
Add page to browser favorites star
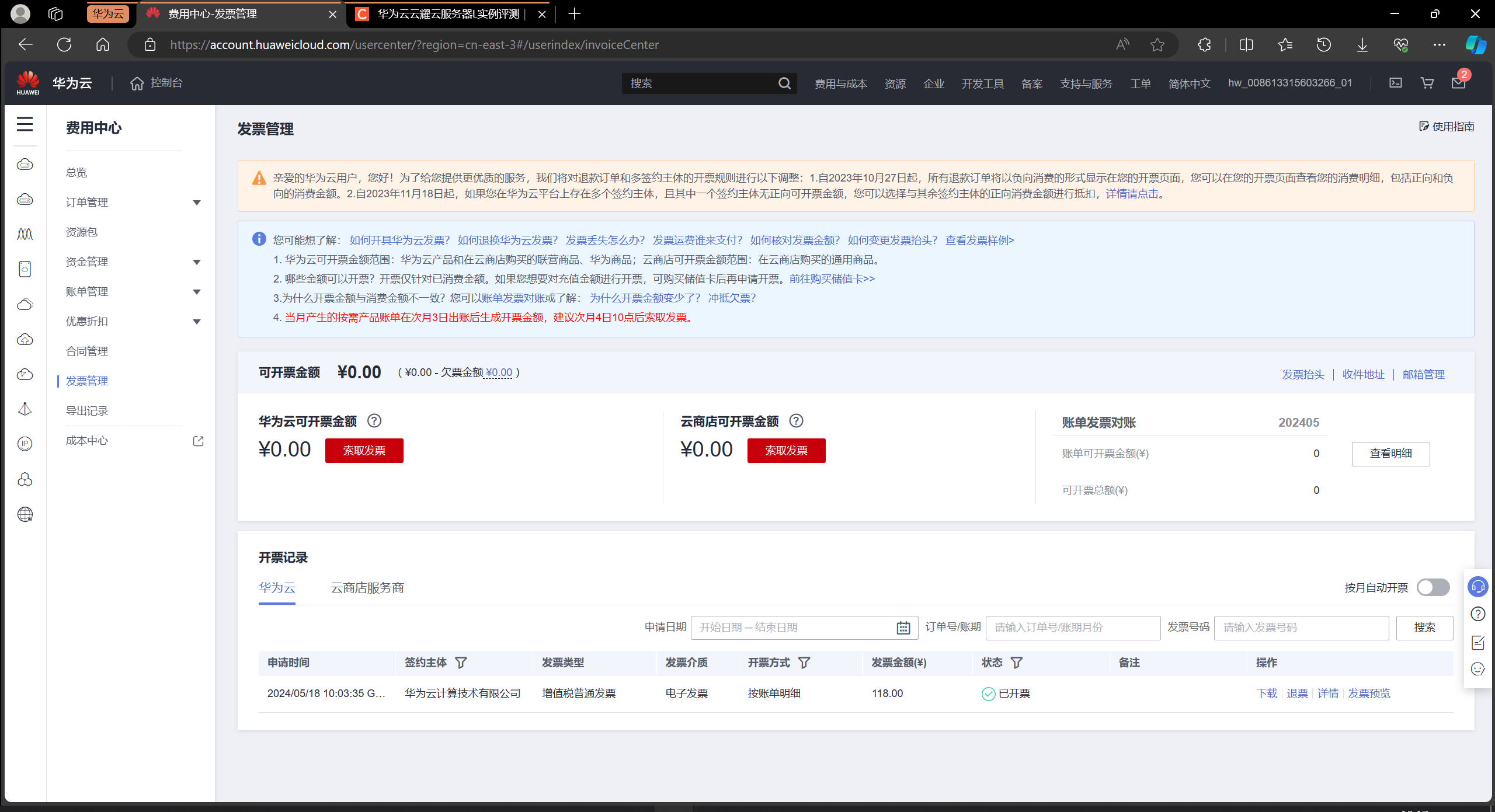pyautogui.click(x=1157, y=45)
